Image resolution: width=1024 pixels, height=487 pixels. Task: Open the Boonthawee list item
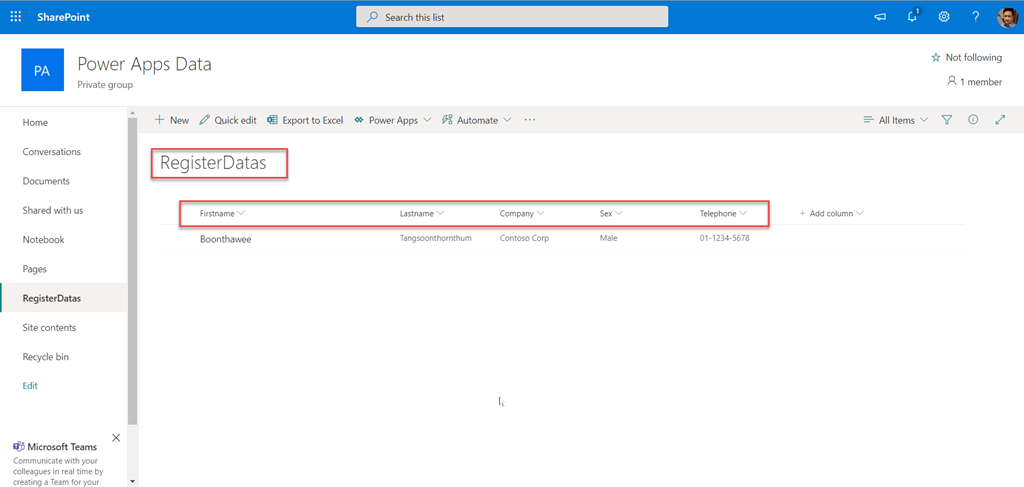(x=226, y=240)
